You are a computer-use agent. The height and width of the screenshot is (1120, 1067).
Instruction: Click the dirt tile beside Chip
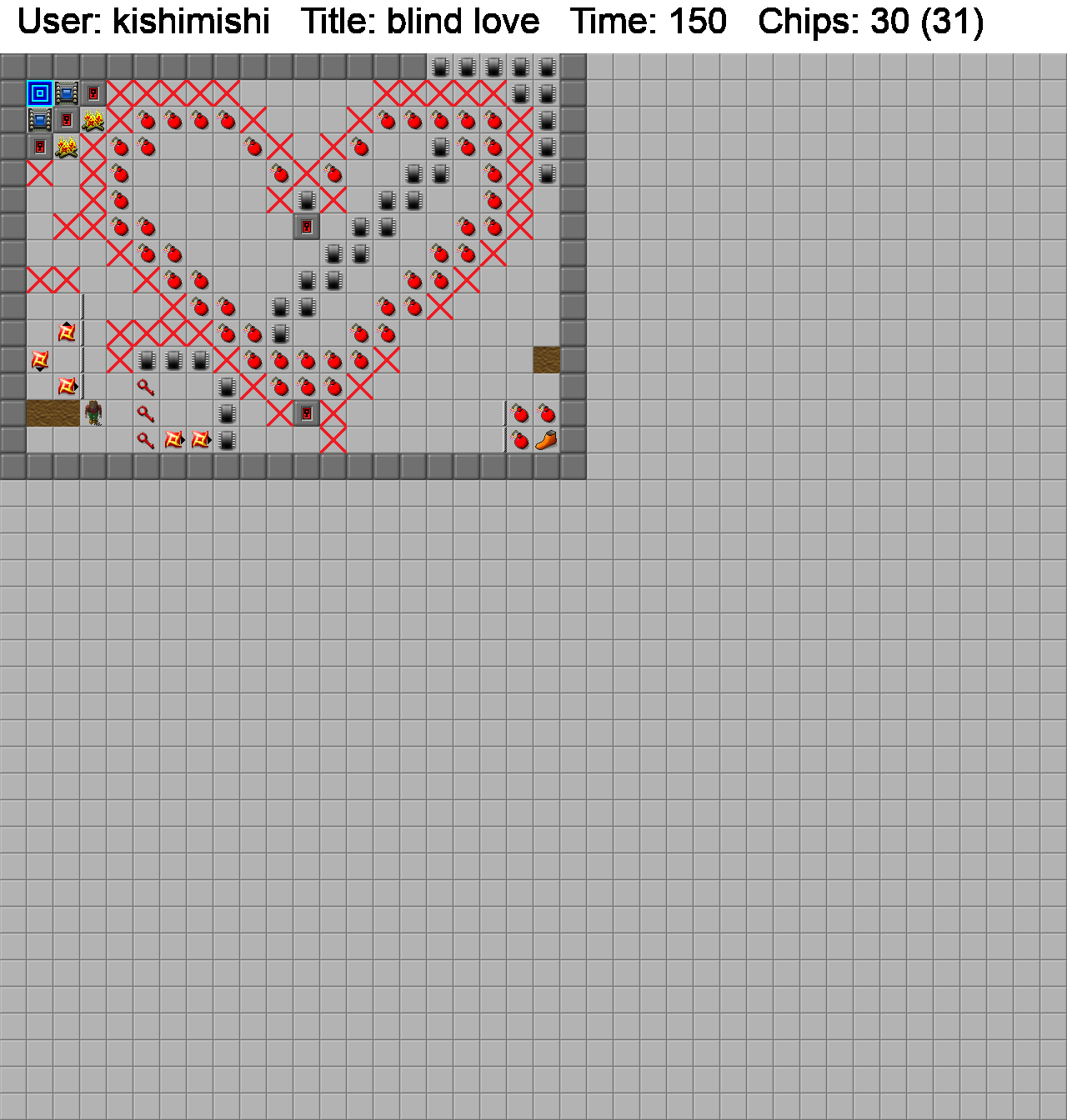(x=67, y=413)
